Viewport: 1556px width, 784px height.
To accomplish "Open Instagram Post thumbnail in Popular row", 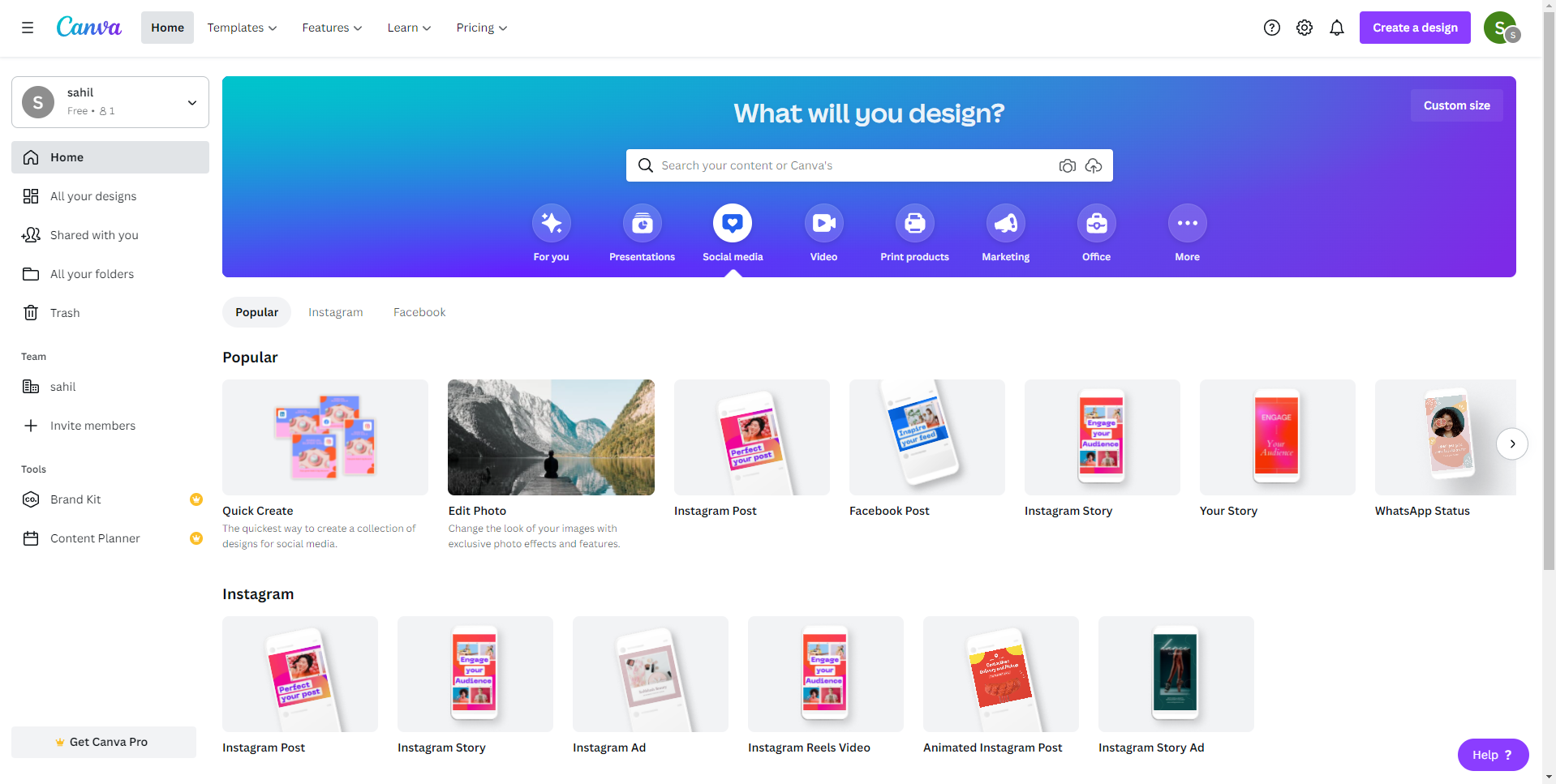I will pyautogui.click(x=752, y=437).
